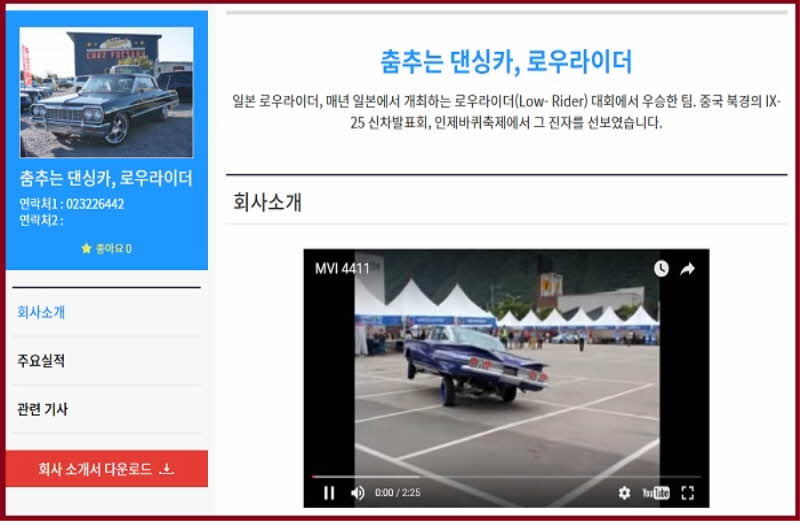Image resolution: width=800 pixels, height=521 pixels.
Task: Click the MVI 4411 video title
Action: (342, 268)
